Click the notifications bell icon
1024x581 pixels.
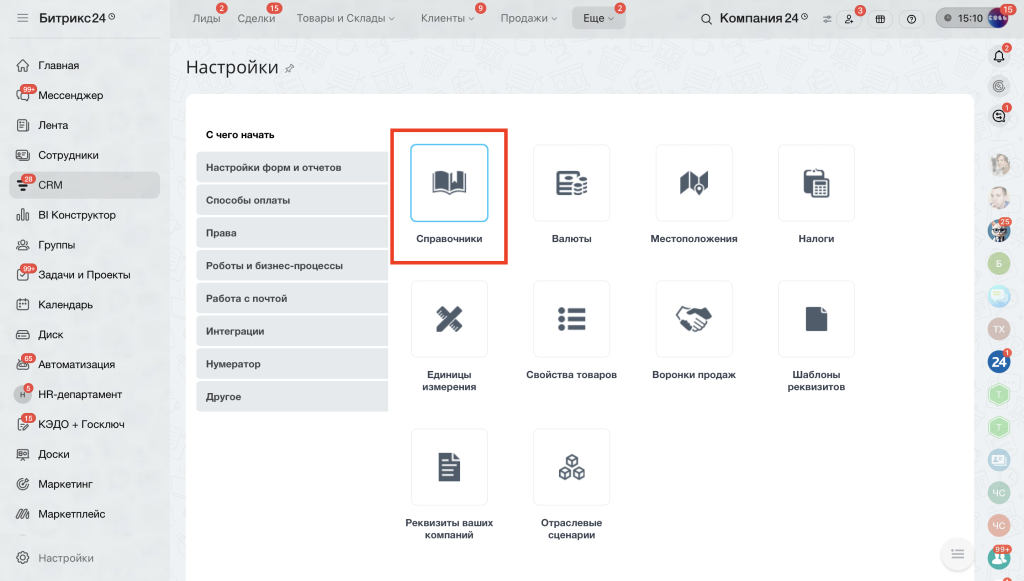click(x=999, y=57)
